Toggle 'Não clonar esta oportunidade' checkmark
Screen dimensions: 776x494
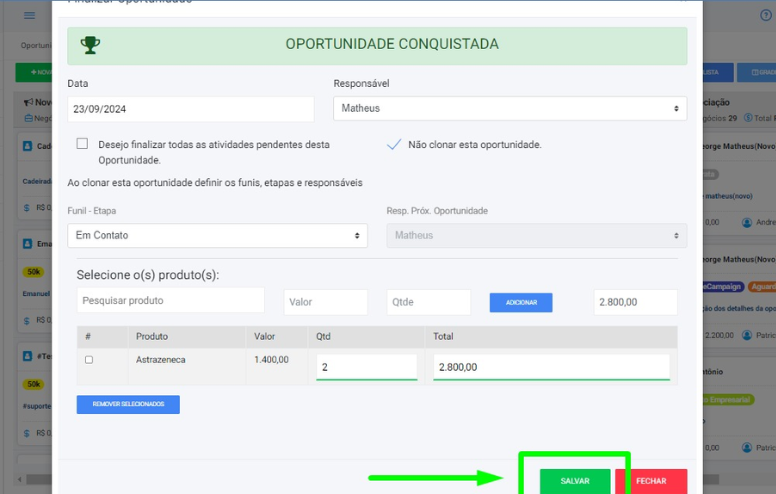click(x=394, y=144)
